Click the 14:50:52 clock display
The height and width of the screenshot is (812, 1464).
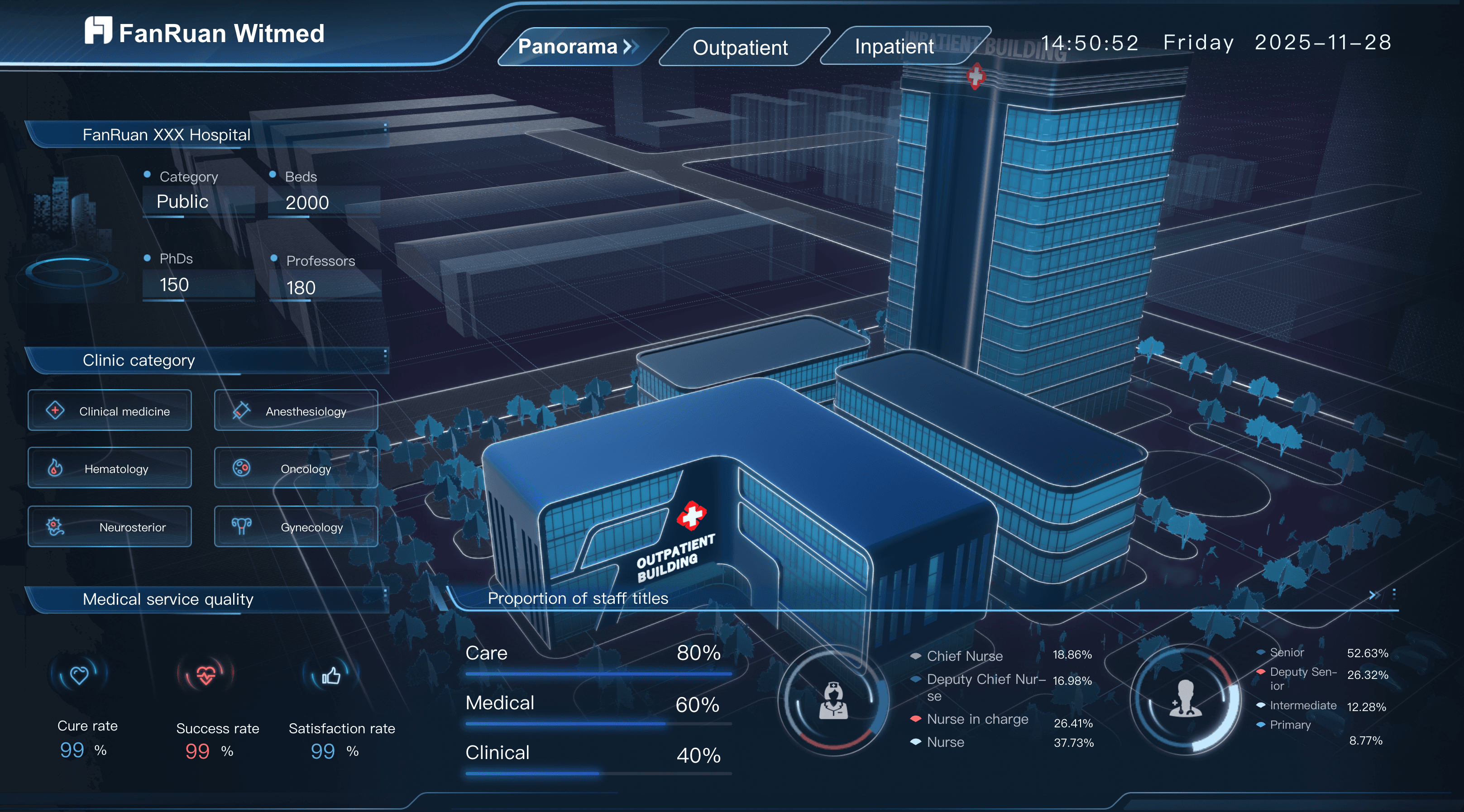click(1090, 43)
